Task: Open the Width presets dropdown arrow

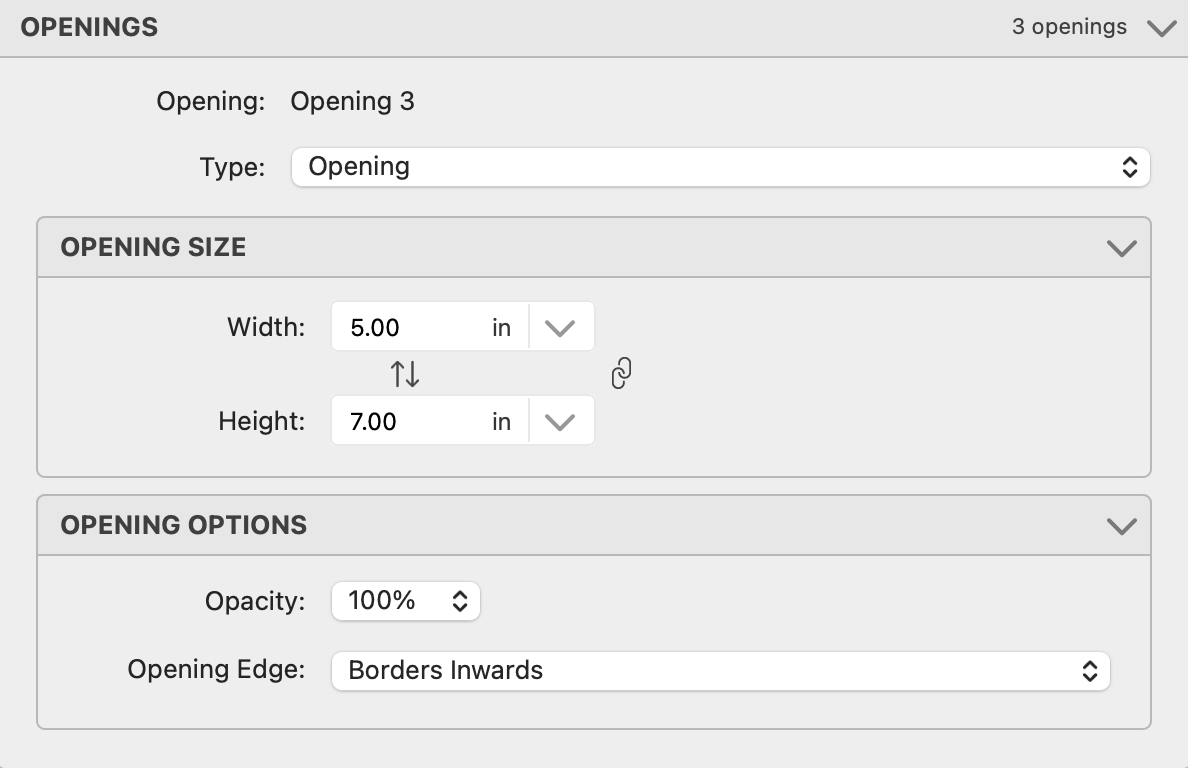Action: pyautogui.click(x=560, y=328)
